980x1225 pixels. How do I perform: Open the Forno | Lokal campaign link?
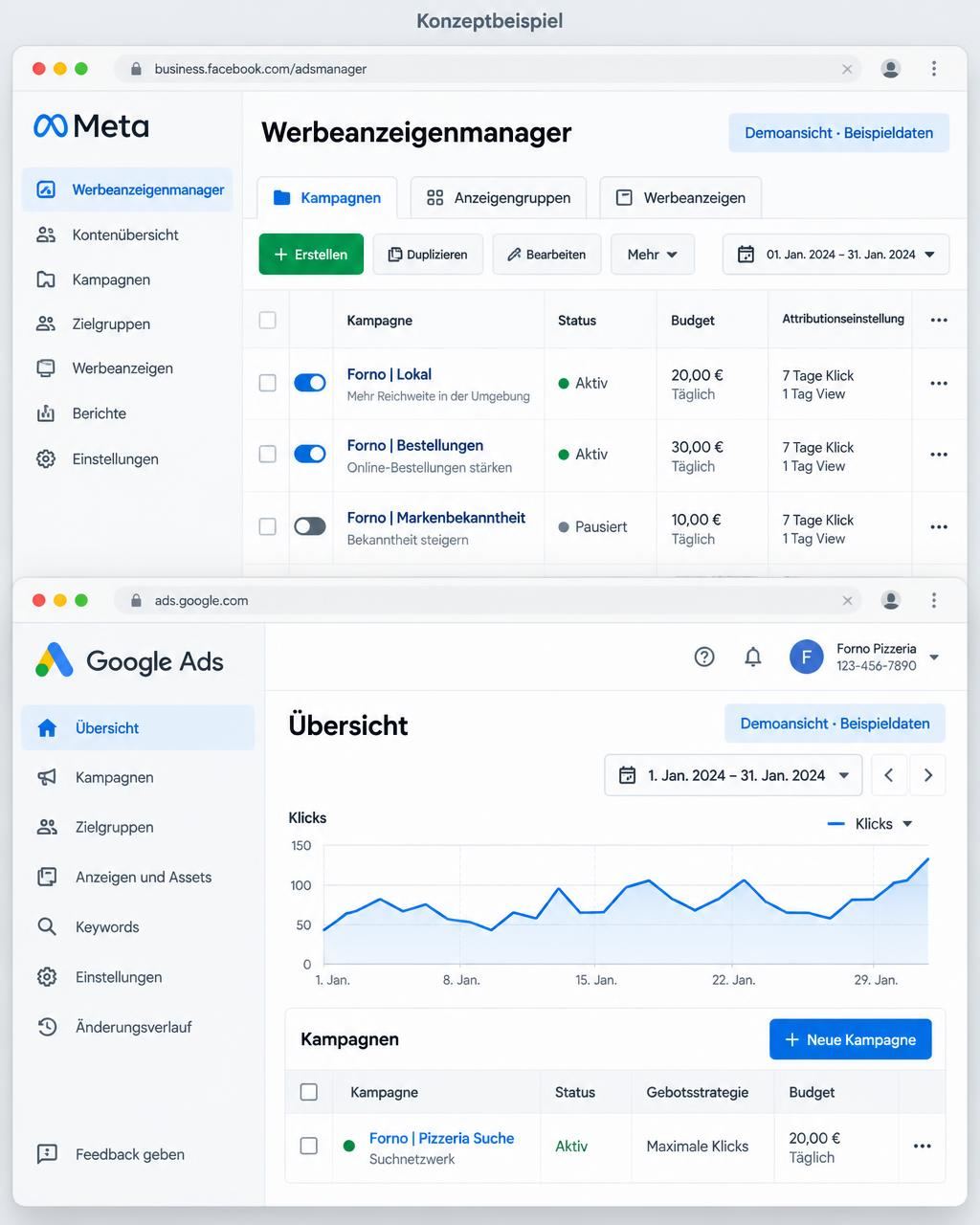click(390, 374)
